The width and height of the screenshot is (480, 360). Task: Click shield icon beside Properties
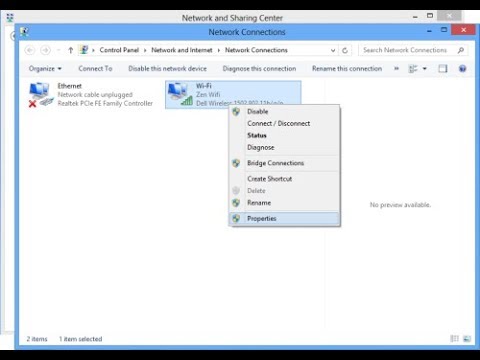236,218
